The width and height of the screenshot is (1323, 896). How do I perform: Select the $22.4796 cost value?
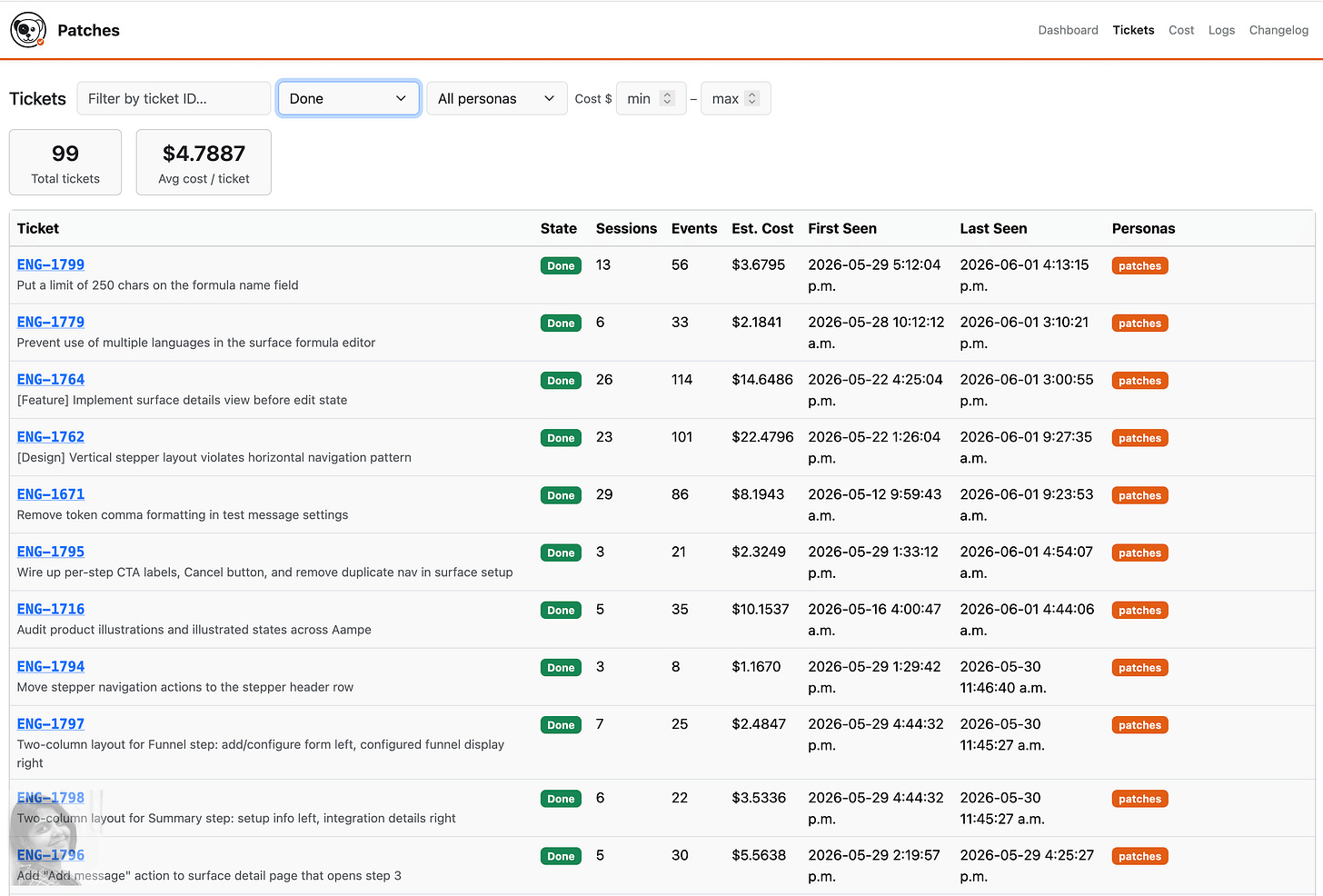[x=762, y=436]
